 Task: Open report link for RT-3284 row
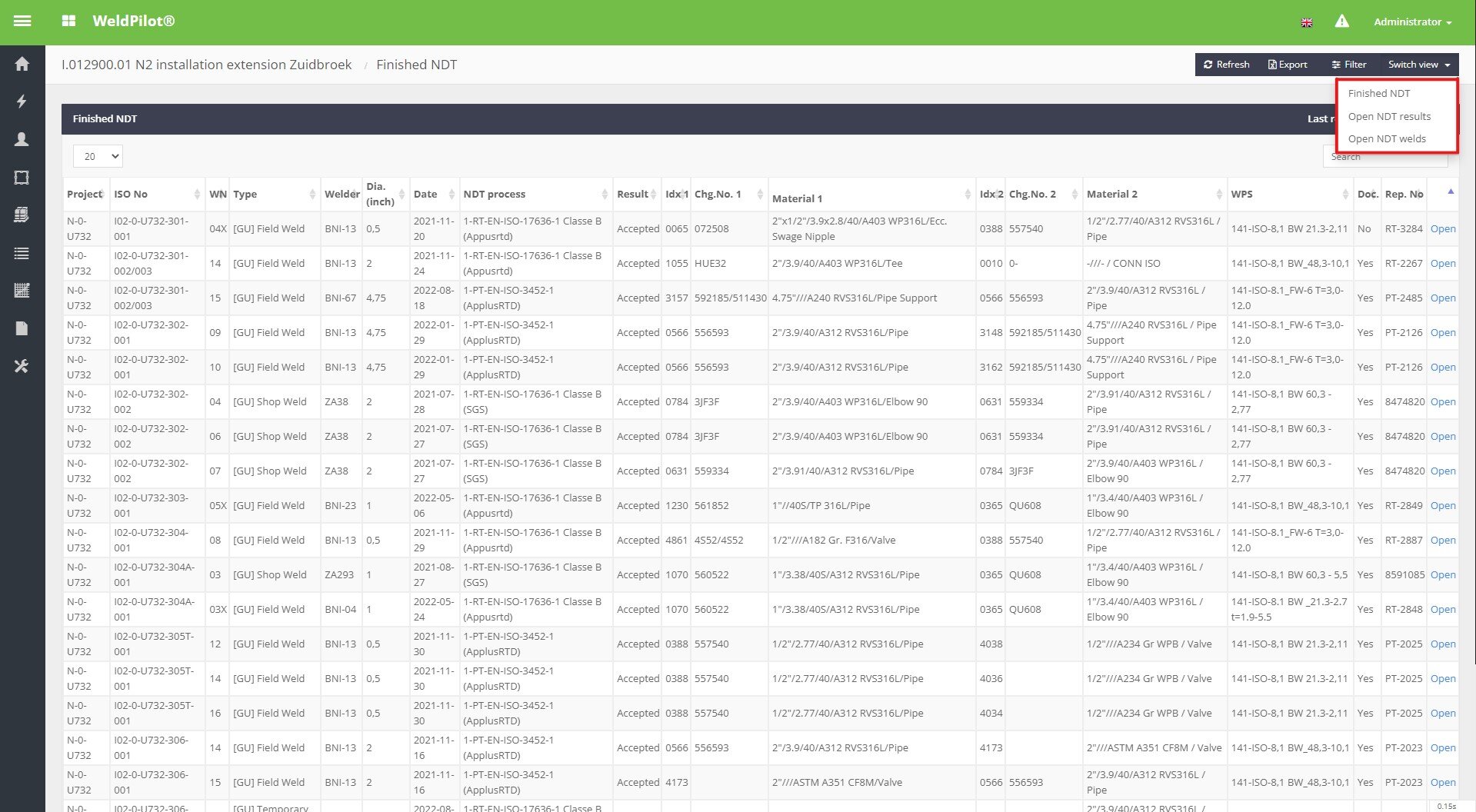point(1442,228)
